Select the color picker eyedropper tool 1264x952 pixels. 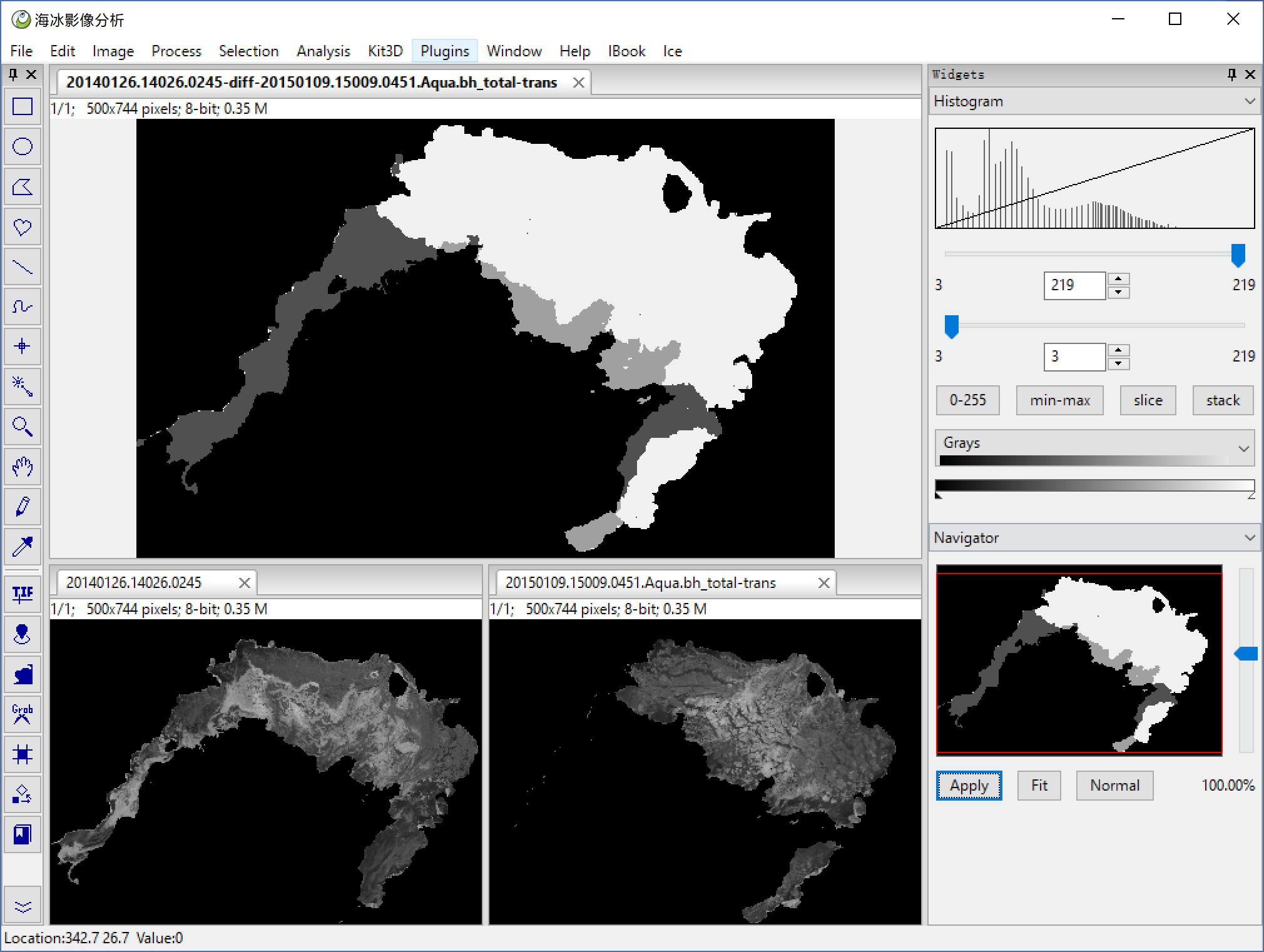click(23, 547)
